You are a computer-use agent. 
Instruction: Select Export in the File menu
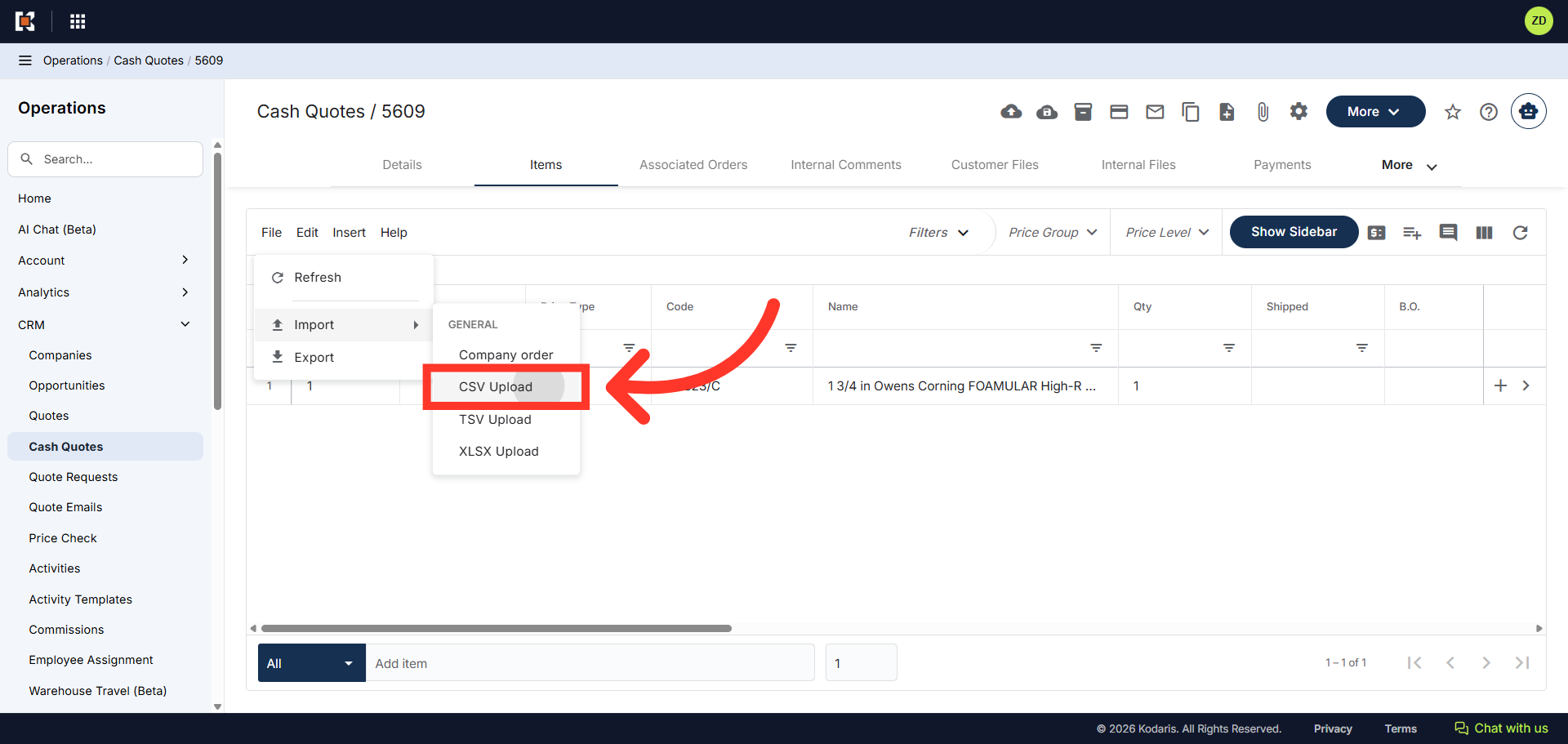(x=344, y=358)
